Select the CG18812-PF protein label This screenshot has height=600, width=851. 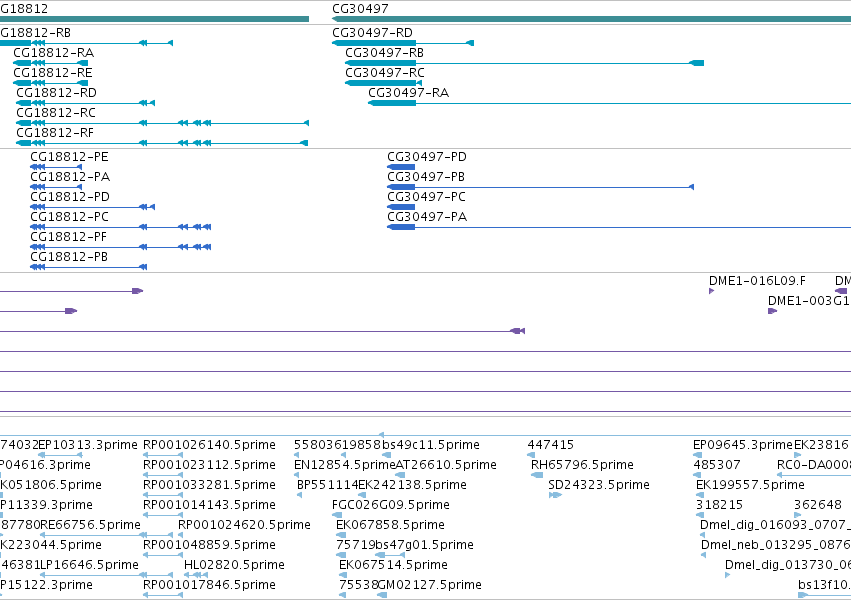pos(69,237)
